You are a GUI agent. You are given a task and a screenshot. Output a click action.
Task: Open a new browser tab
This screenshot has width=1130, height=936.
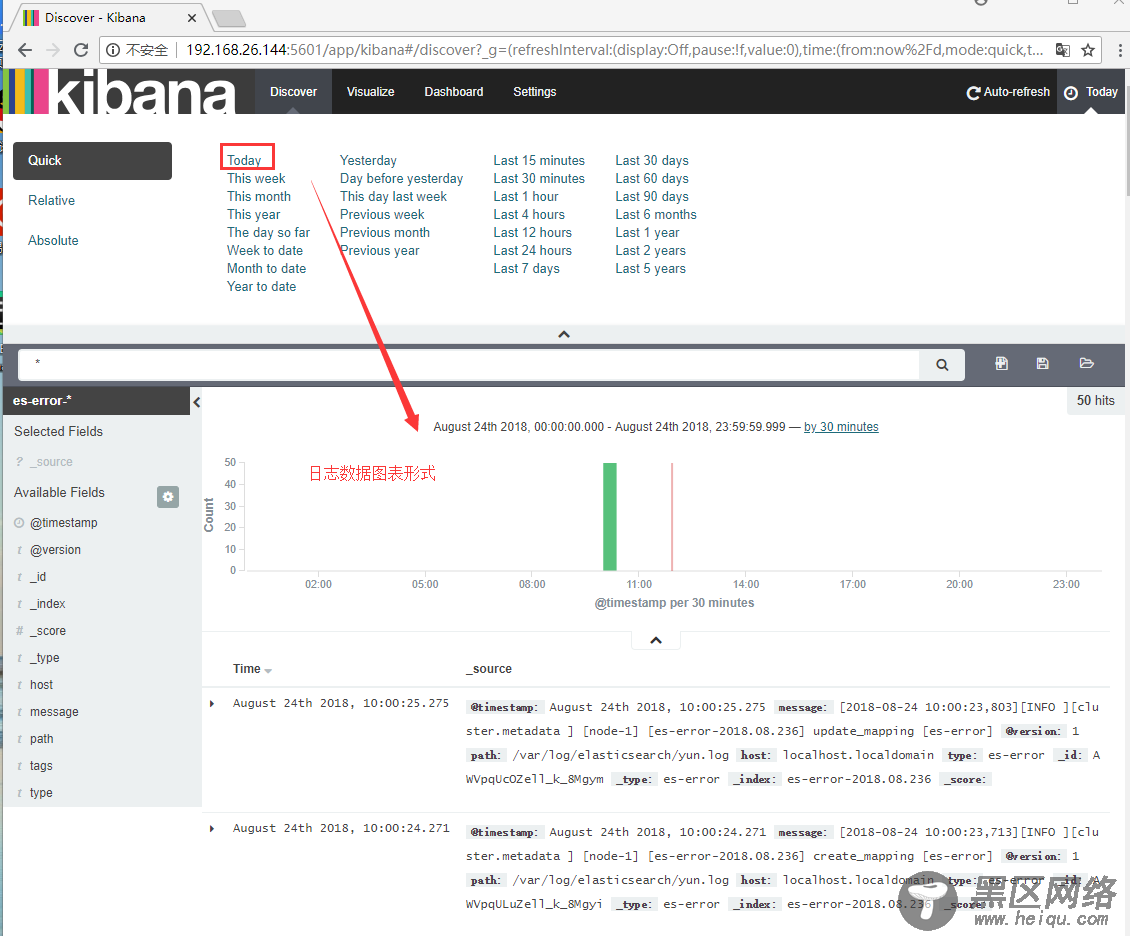coord(229,18)
